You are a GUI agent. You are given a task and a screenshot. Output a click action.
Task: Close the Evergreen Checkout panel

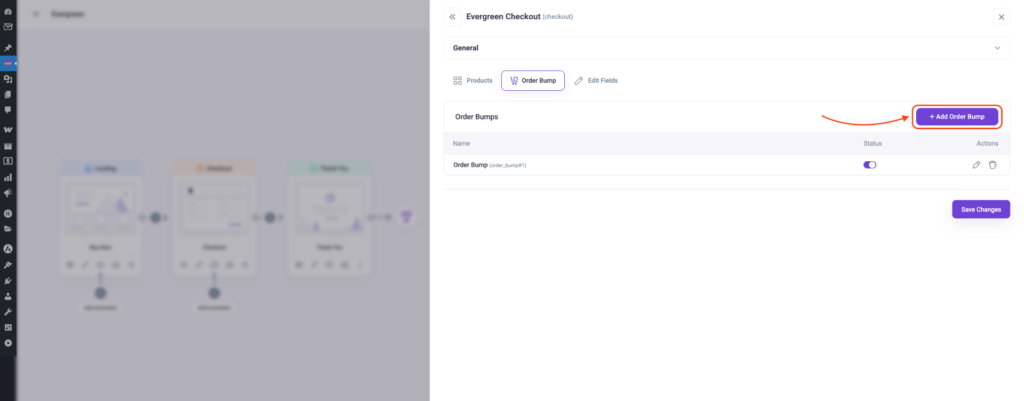(1002, 17)
